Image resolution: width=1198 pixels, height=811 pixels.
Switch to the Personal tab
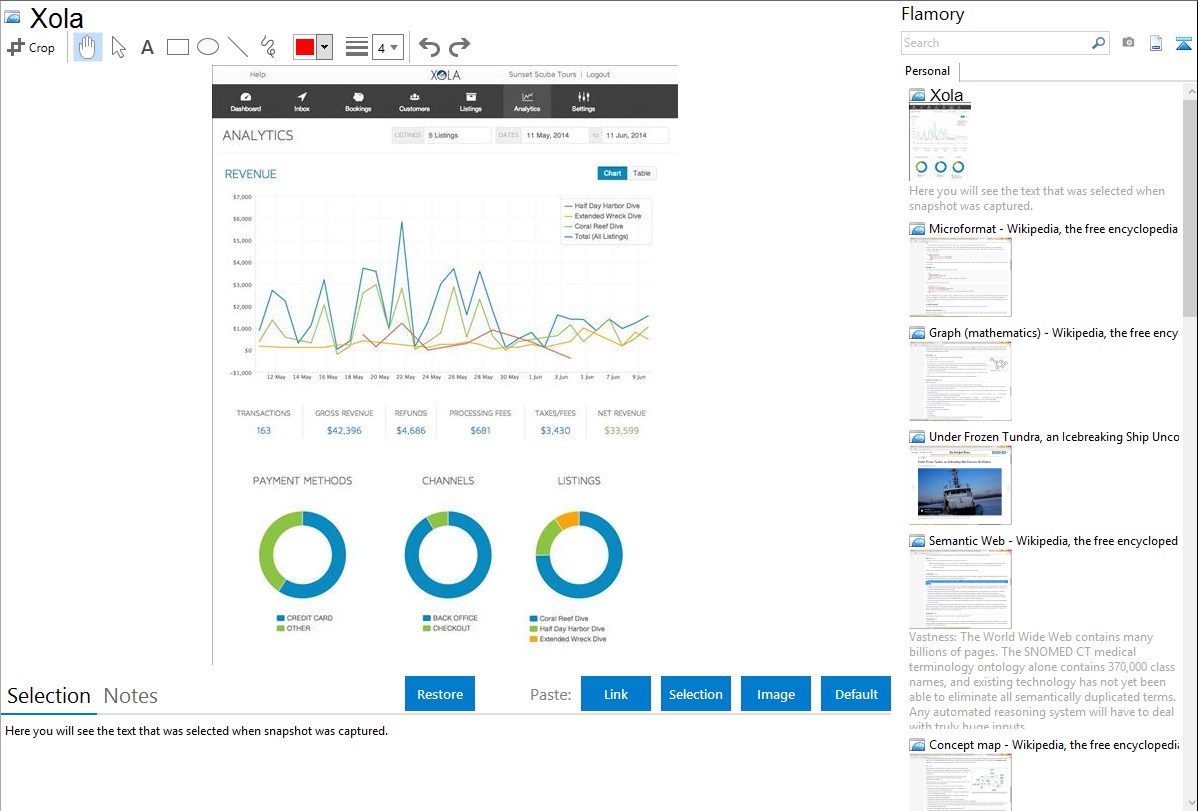tap(928, 70)
